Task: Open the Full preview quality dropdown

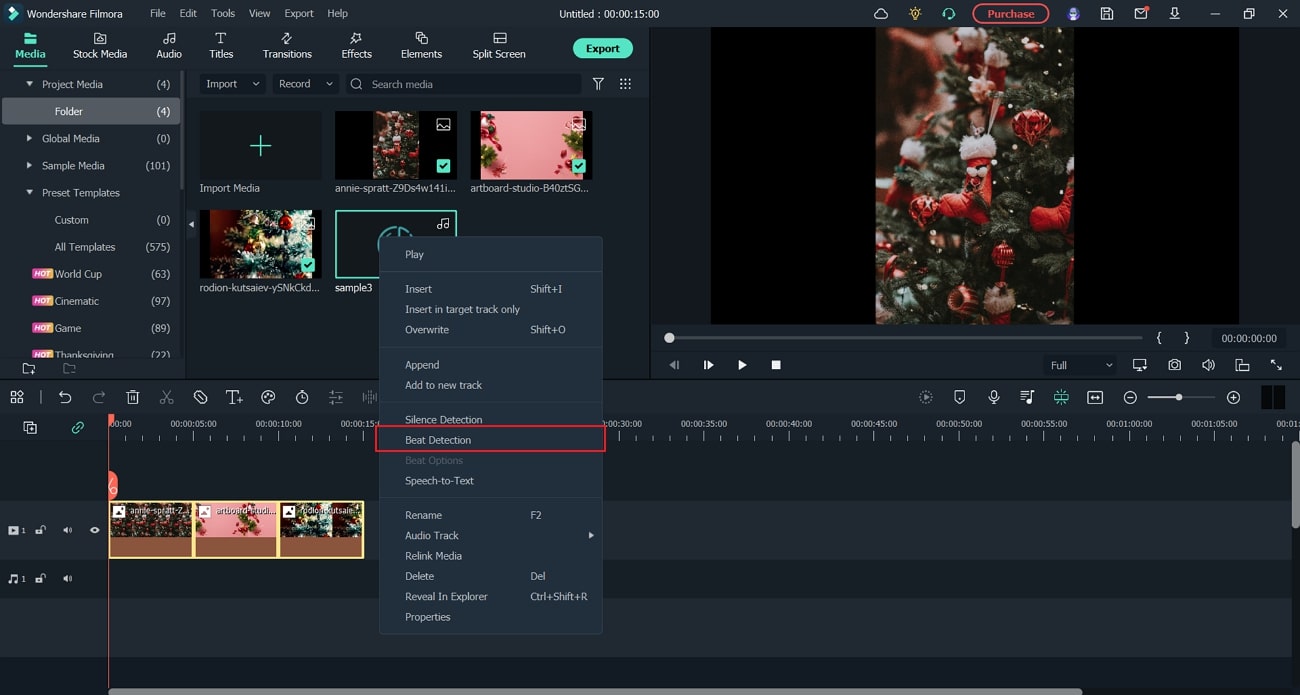Action: pyautogui.click(x=1080, y=365)
